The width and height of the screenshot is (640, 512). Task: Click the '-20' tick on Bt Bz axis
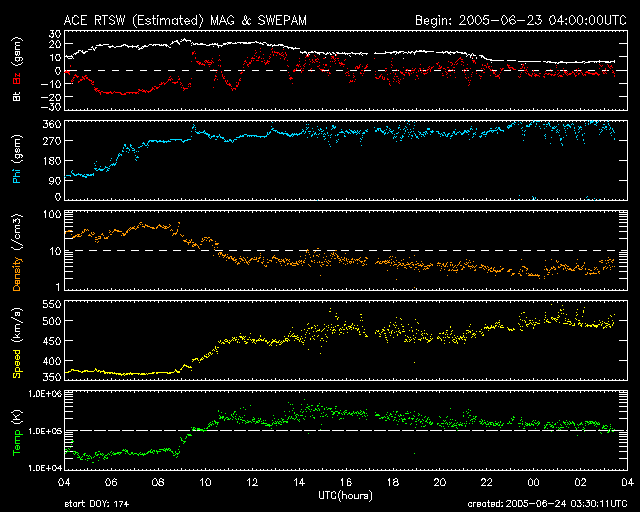click(51, 97)
